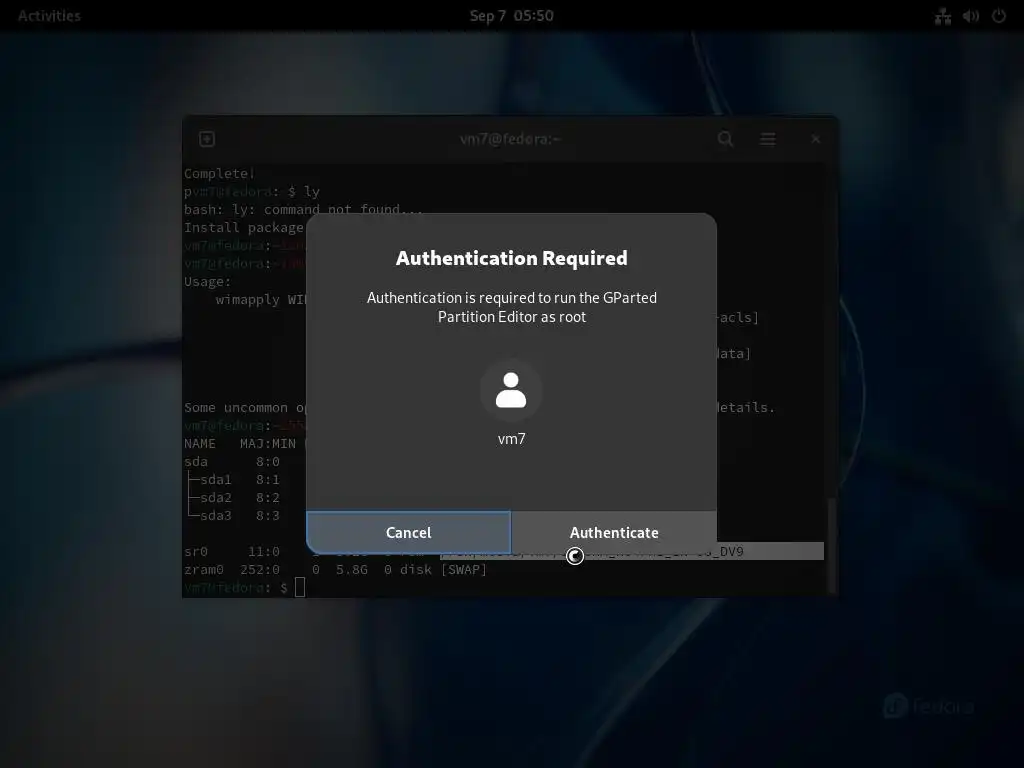Click the new tab icon in terminal

pos(207,139)
